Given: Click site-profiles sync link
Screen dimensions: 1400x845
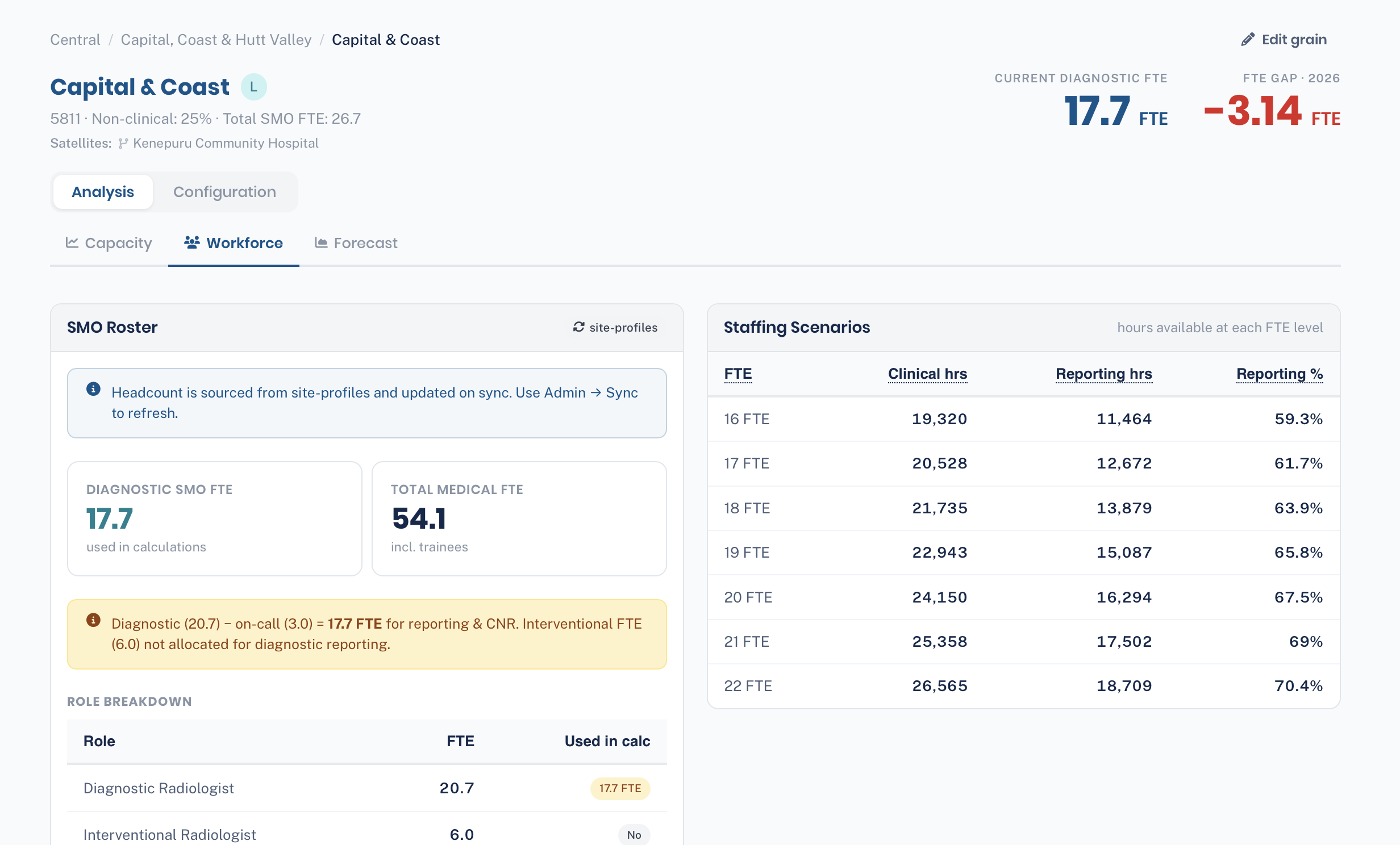Looking at the screenshot, I should 615,327.
